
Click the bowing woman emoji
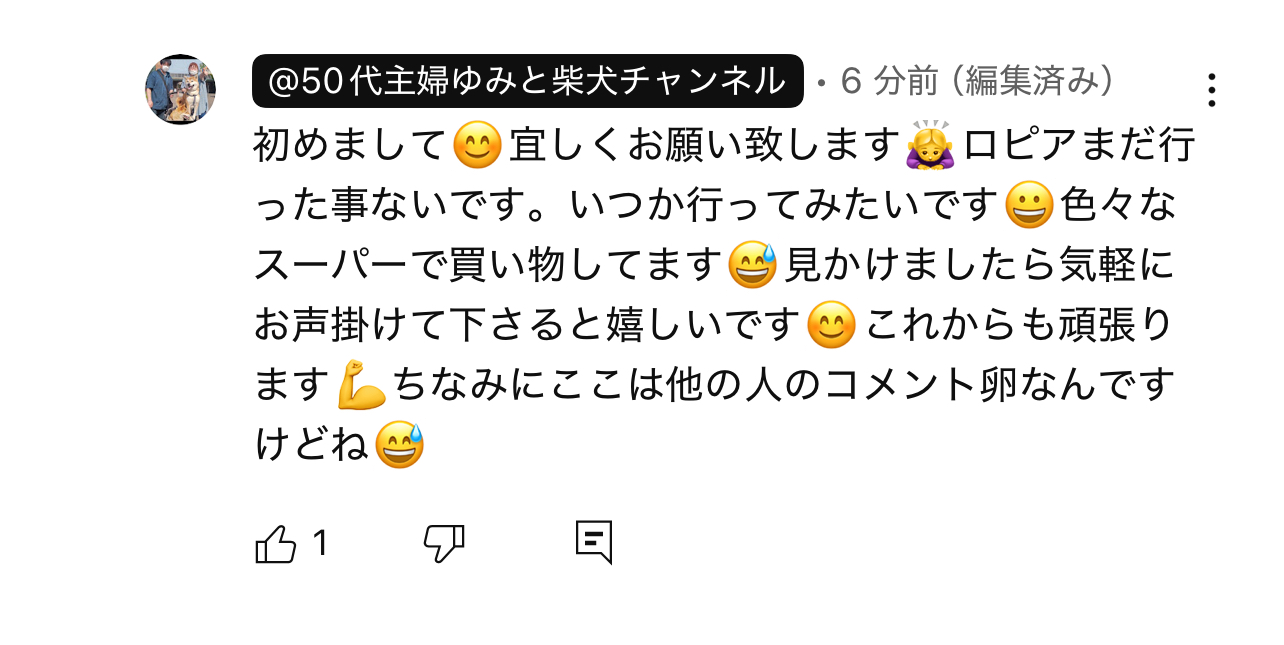pyautogui.click(x=930, y=146)
